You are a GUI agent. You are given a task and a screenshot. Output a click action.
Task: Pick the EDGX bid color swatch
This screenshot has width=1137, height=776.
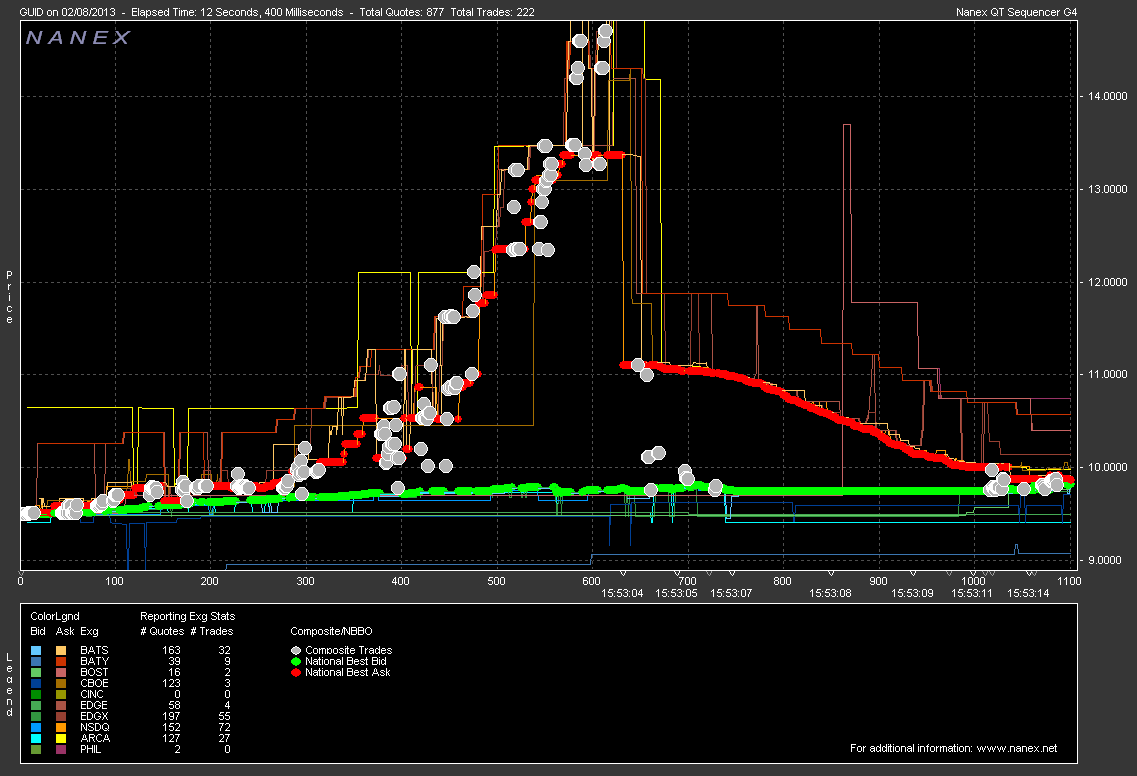(x=37, y=716)
